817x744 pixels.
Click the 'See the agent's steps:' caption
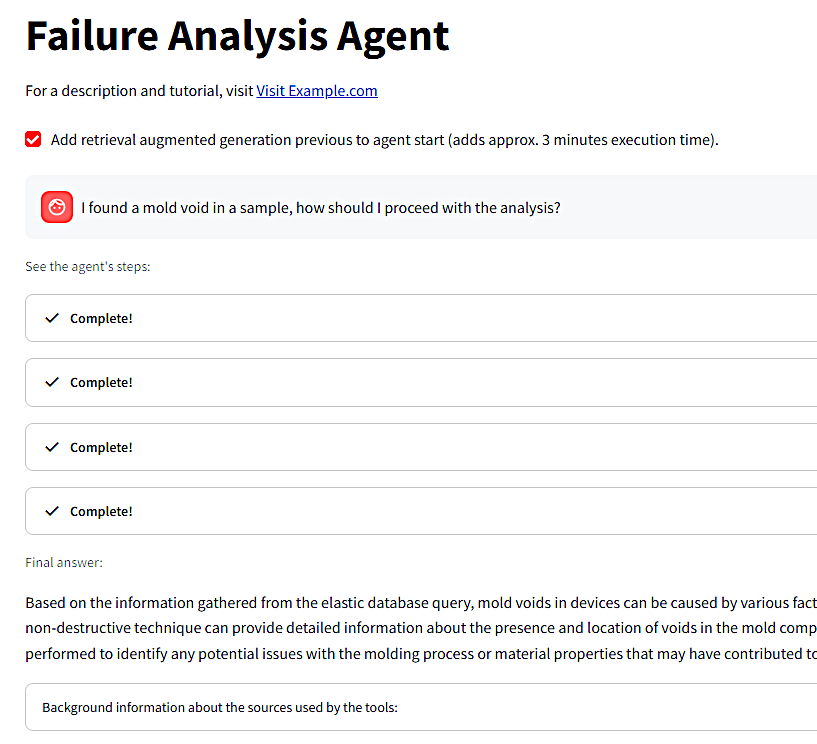(x=88, y=267)
